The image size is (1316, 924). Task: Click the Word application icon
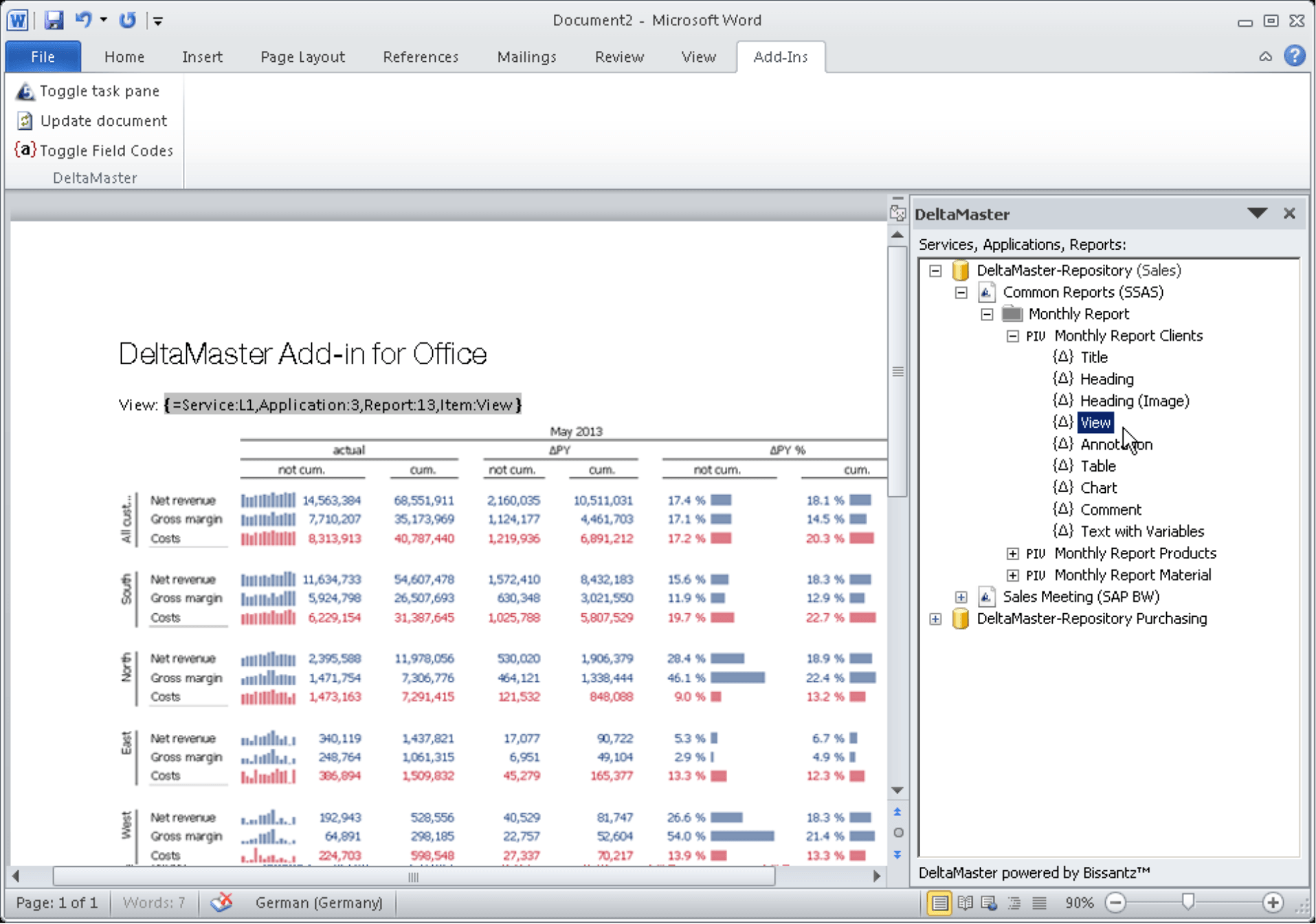point(18,20)
